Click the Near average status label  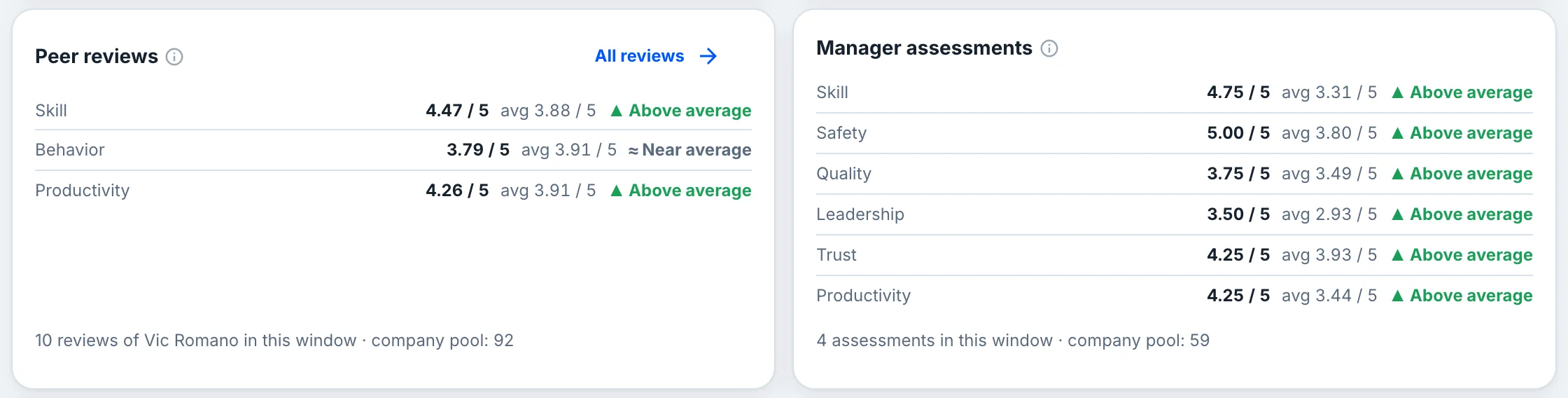(x=689, y=150)
